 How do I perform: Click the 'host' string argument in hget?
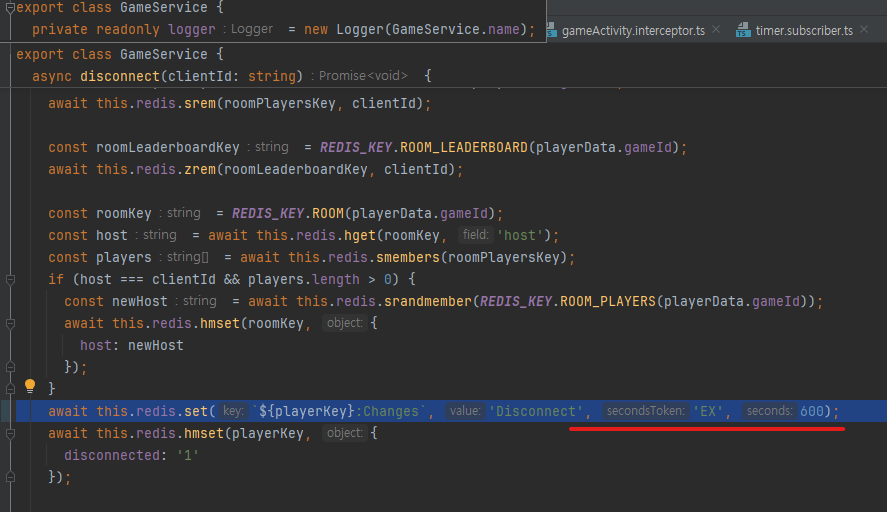519,235
